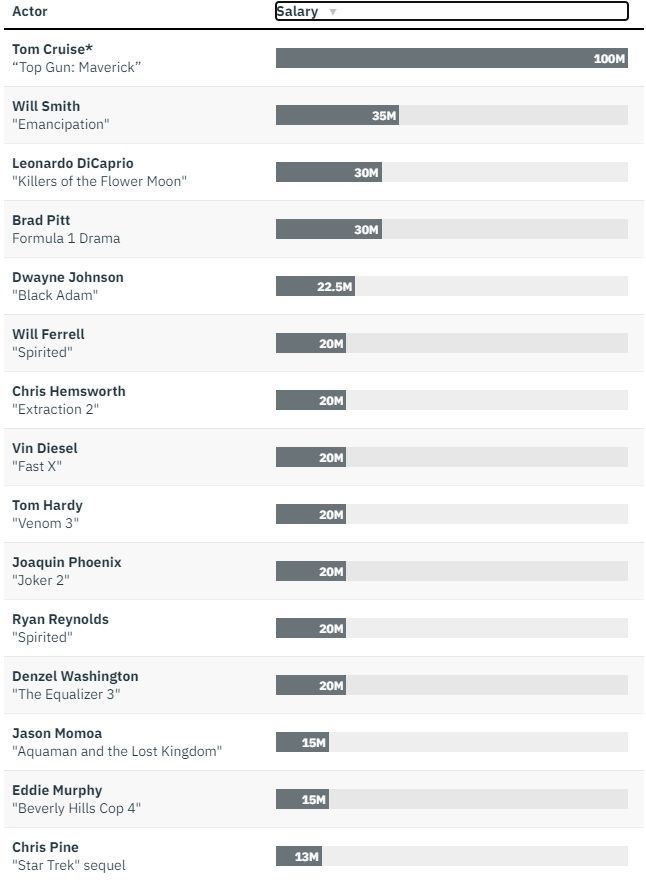Select Will Smith's 35M salary bar

coord(337,115)
